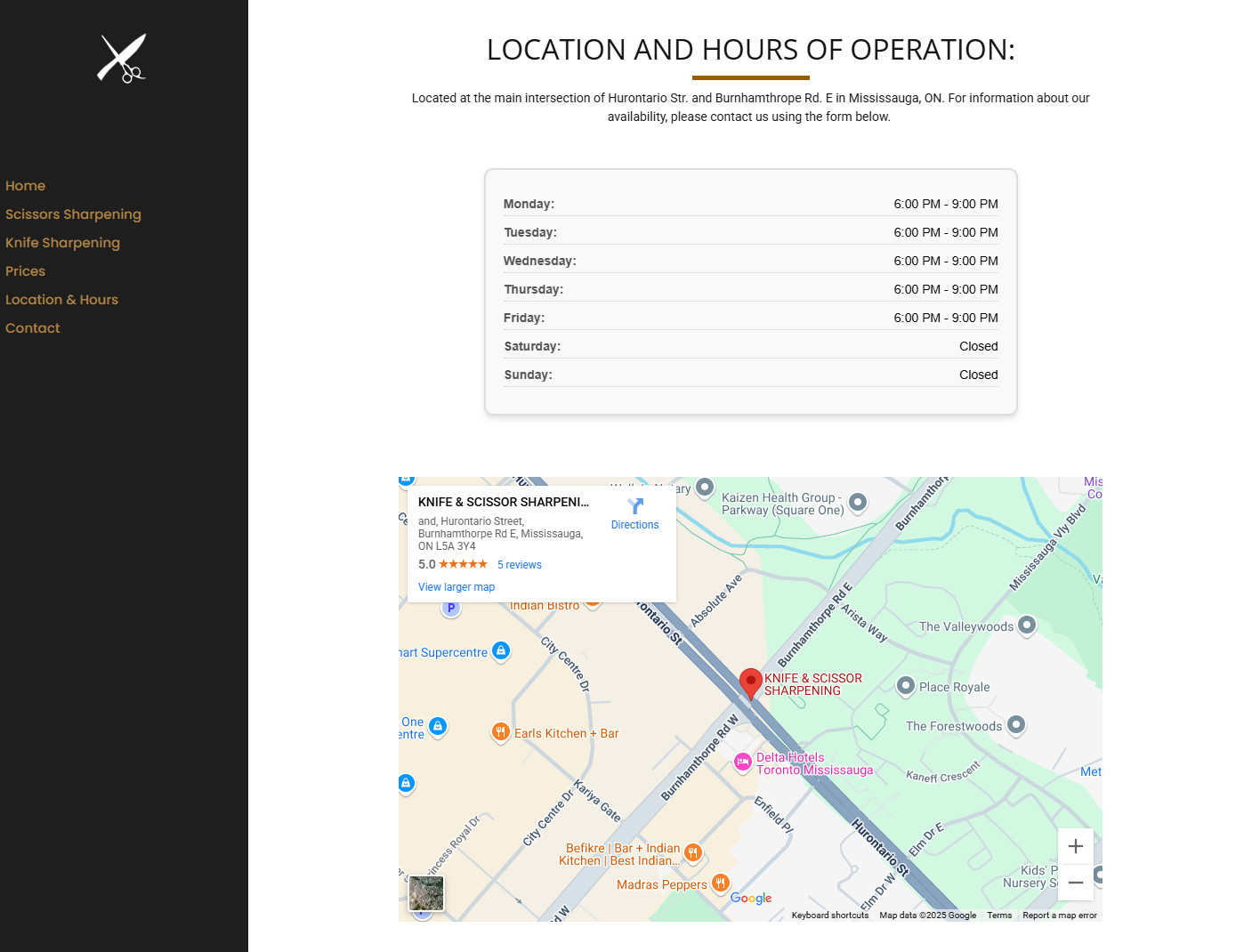
Task: Click The Valleywoods location marker
Action: click(1027, 625)
